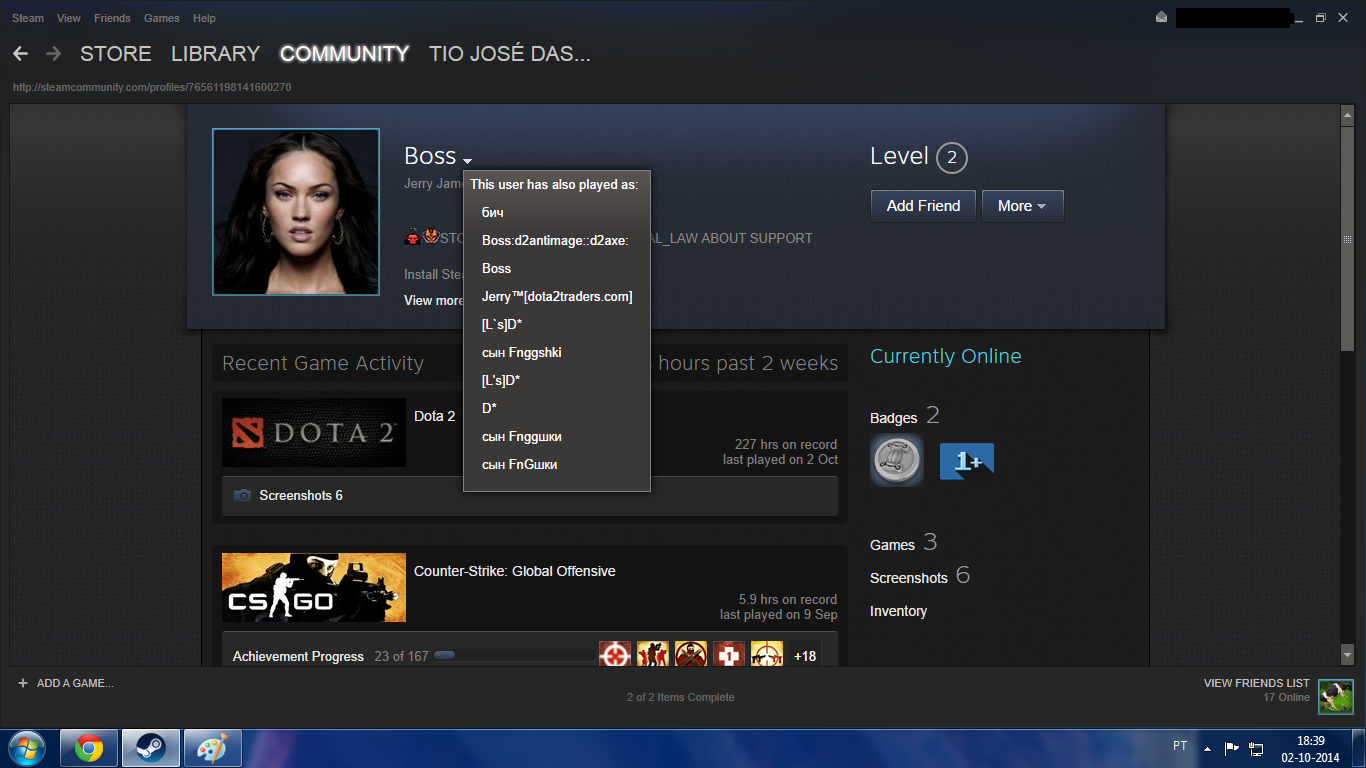1366x768 pixels.
Task: Go to the STORE tab
Action: coord(116,54)
